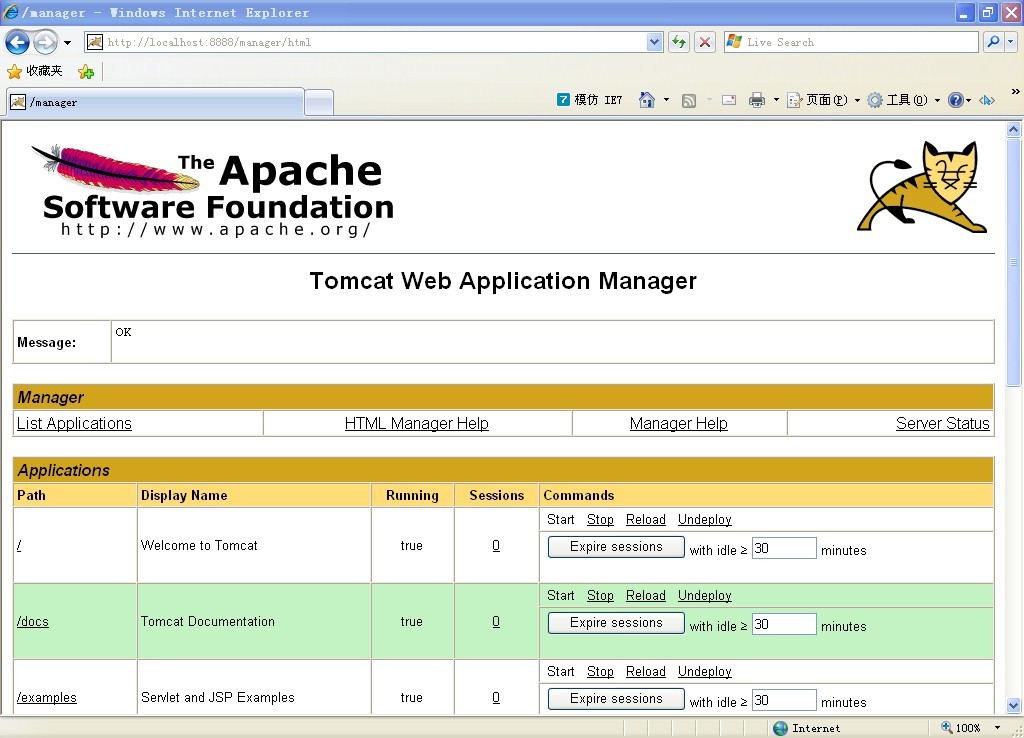Click the "Welcome to Tomcat" display name cell

point(254,545)
